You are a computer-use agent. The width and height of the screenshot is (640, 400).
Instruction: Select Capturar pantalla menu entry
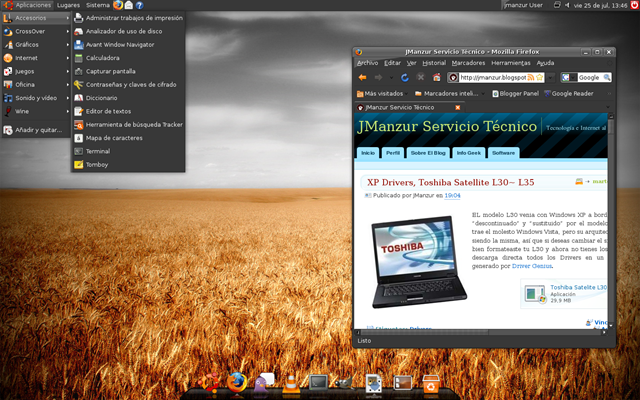click(x=128, y=71)
